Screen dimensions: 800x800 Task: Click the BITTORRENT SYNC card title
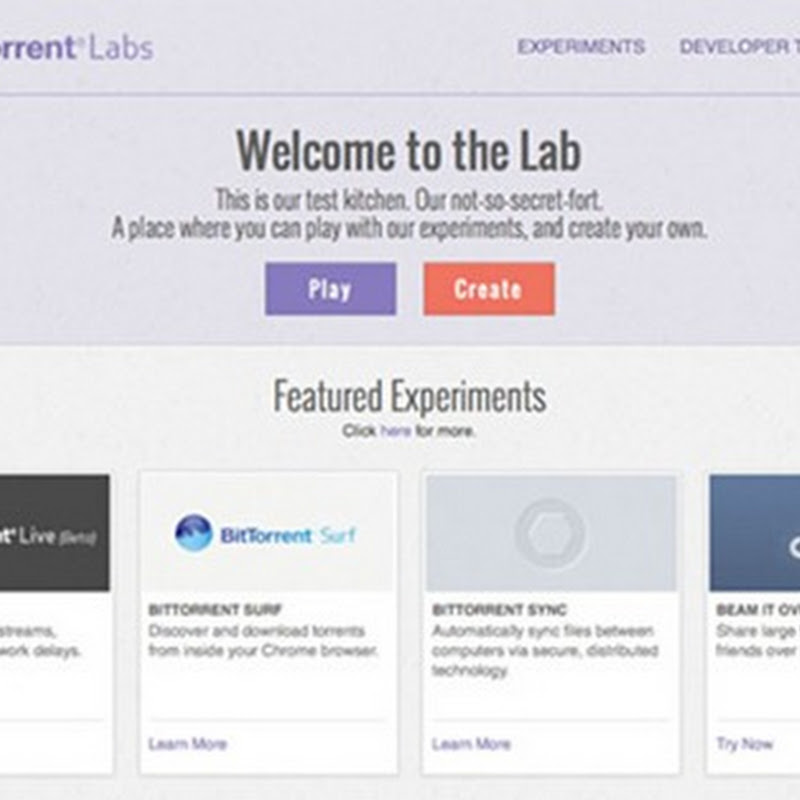point(499,610)
